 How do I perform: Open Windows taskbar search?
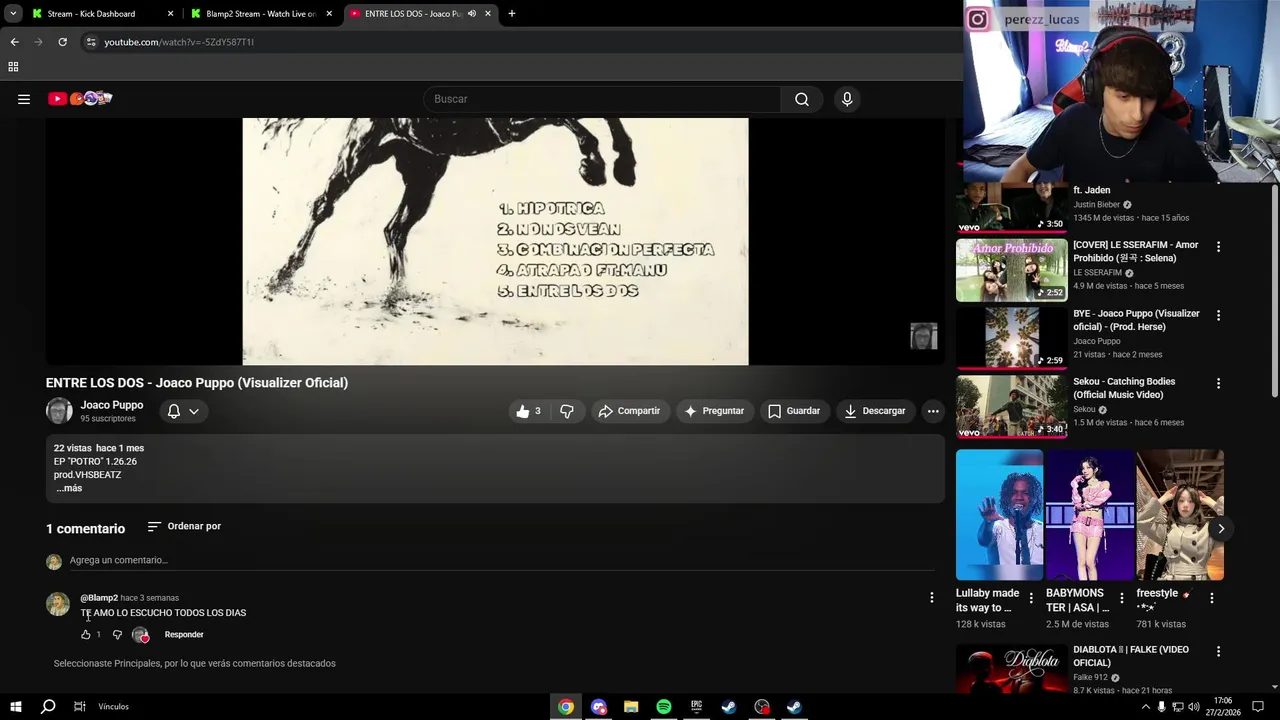pos(47,707)
